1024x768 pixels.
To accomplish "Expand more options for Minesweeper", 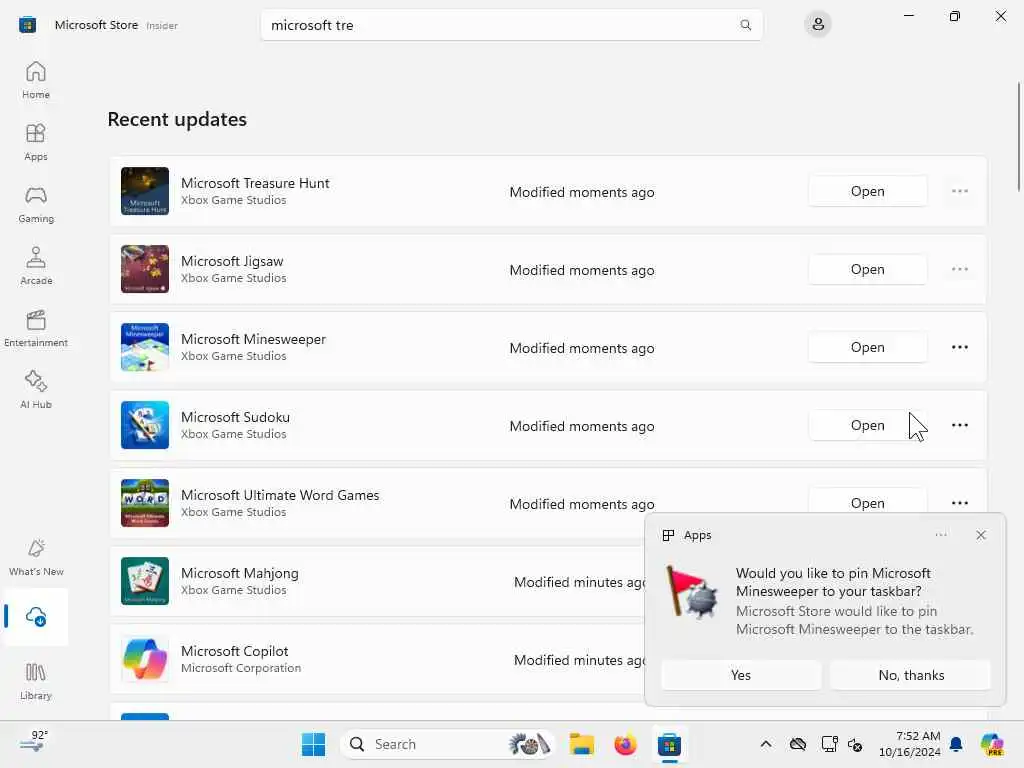I will pyautogui.click(x=959, y=347).
